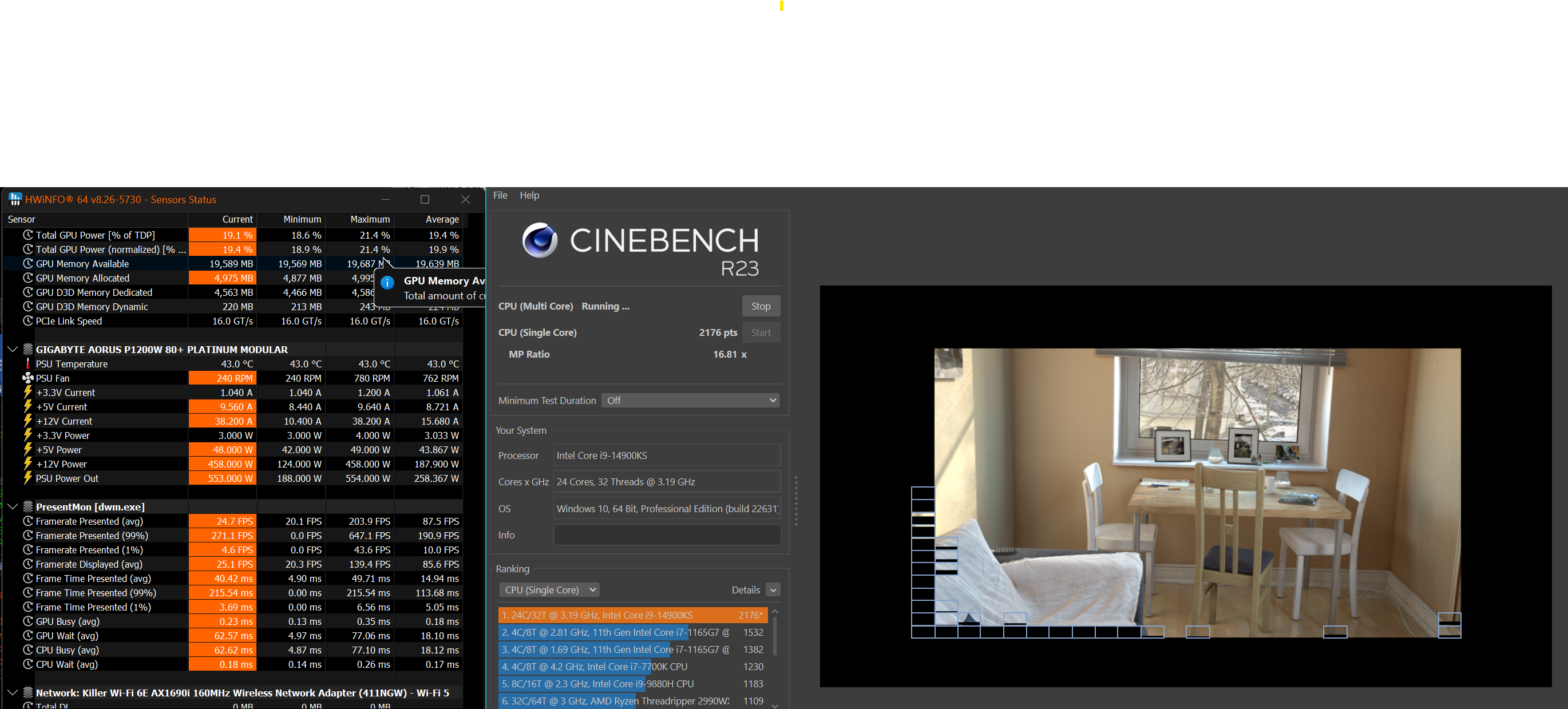Stop the running CPU Multi Core benchmark
Viewport: 1568px width, 709px height.
(x=761, y=306)
